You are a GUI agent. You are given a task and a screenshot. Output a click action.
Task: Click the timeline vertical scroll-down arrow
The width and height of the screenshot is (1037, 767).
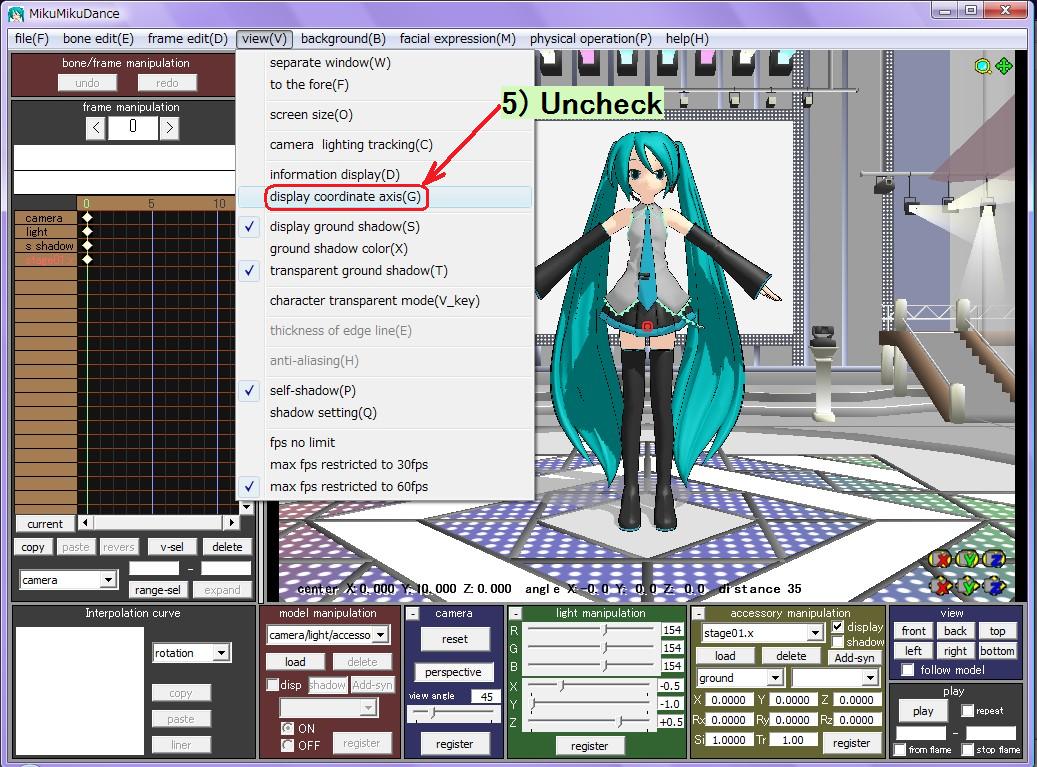click(246, 507)
